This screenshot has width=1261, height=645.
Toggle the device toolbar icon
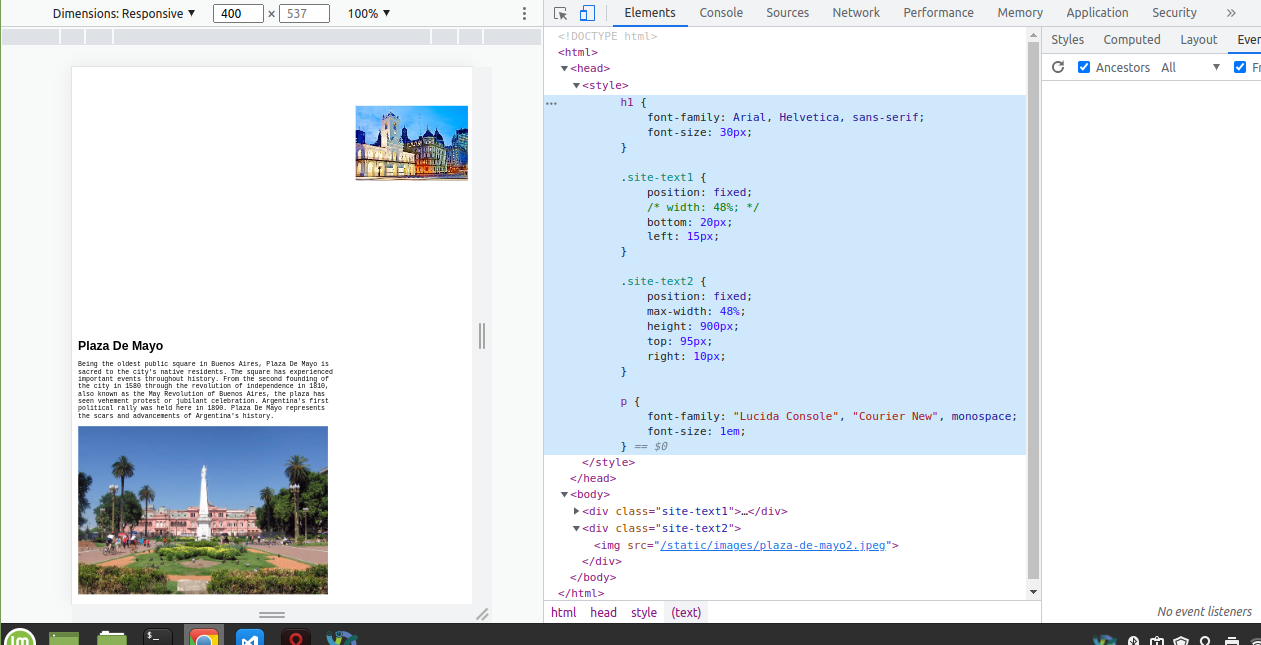pos(587,13)
